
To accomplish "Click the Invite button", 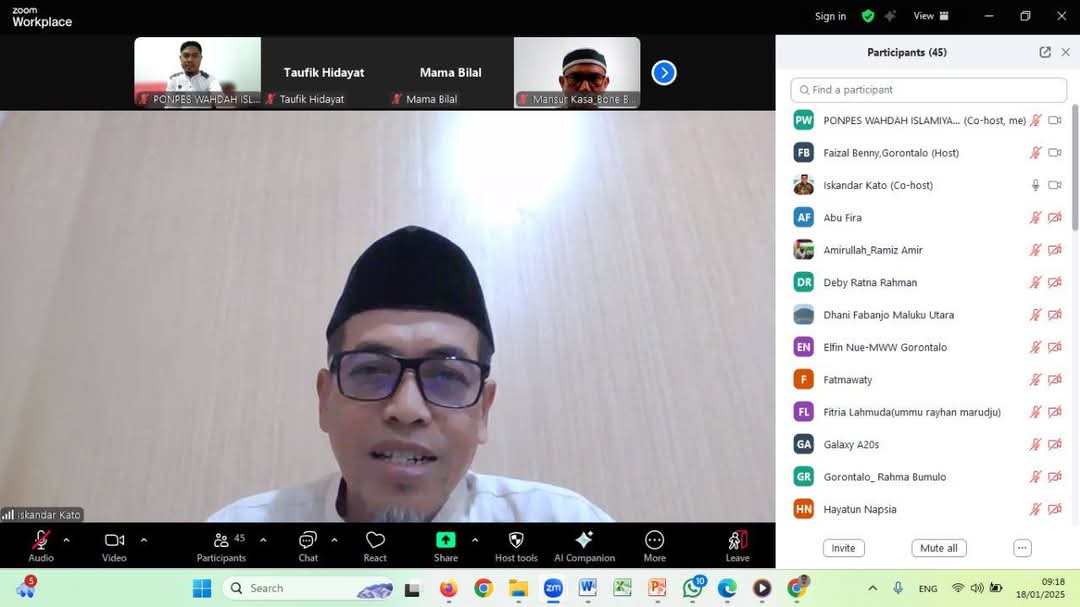I will coord(843,548).
